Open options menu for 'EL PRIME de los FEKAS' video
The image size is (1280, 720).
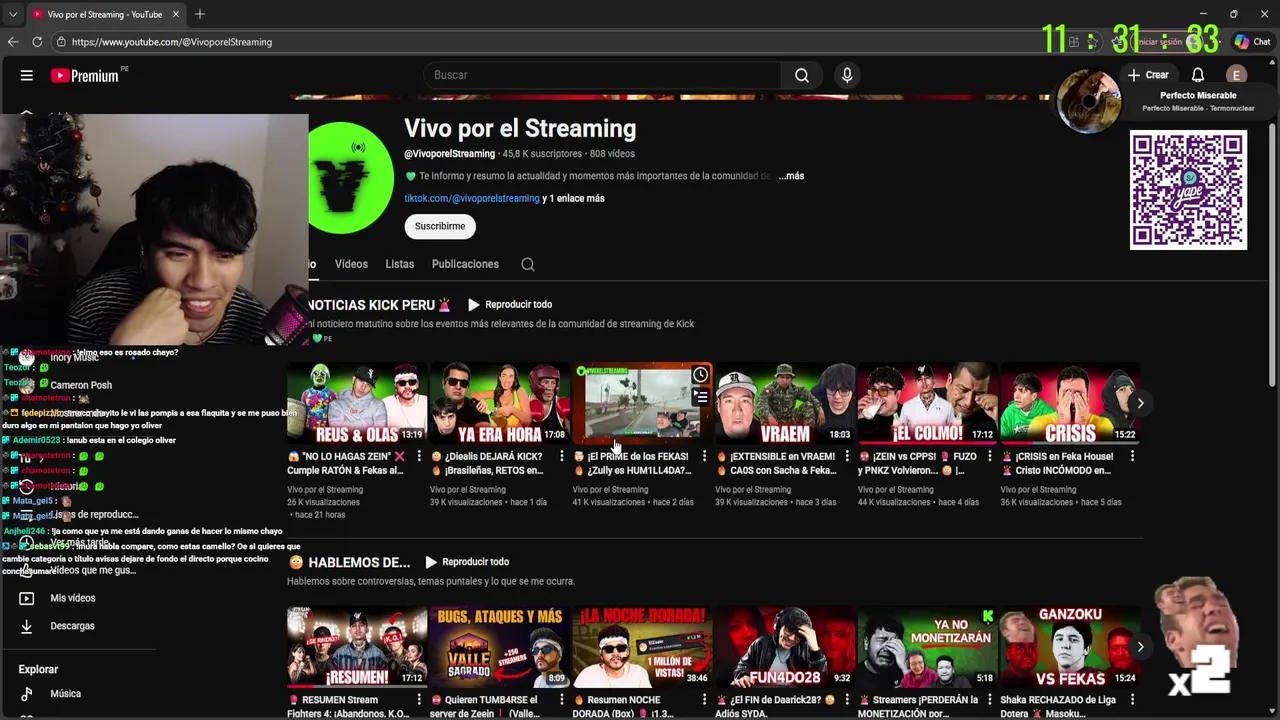(704, 456)
